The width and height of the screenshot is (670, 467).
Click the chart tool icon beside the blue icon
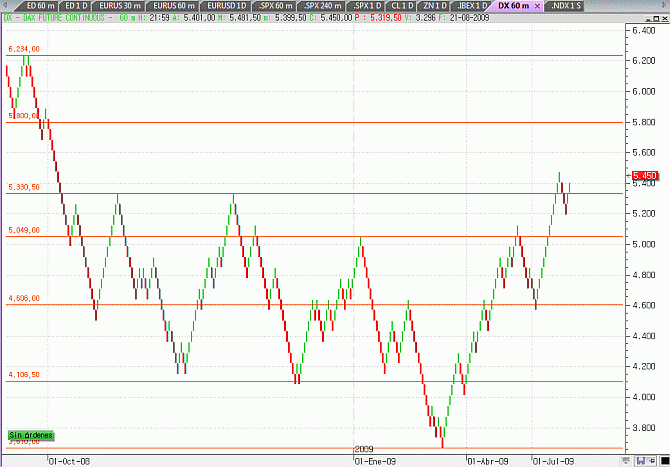tap(652, 461)
